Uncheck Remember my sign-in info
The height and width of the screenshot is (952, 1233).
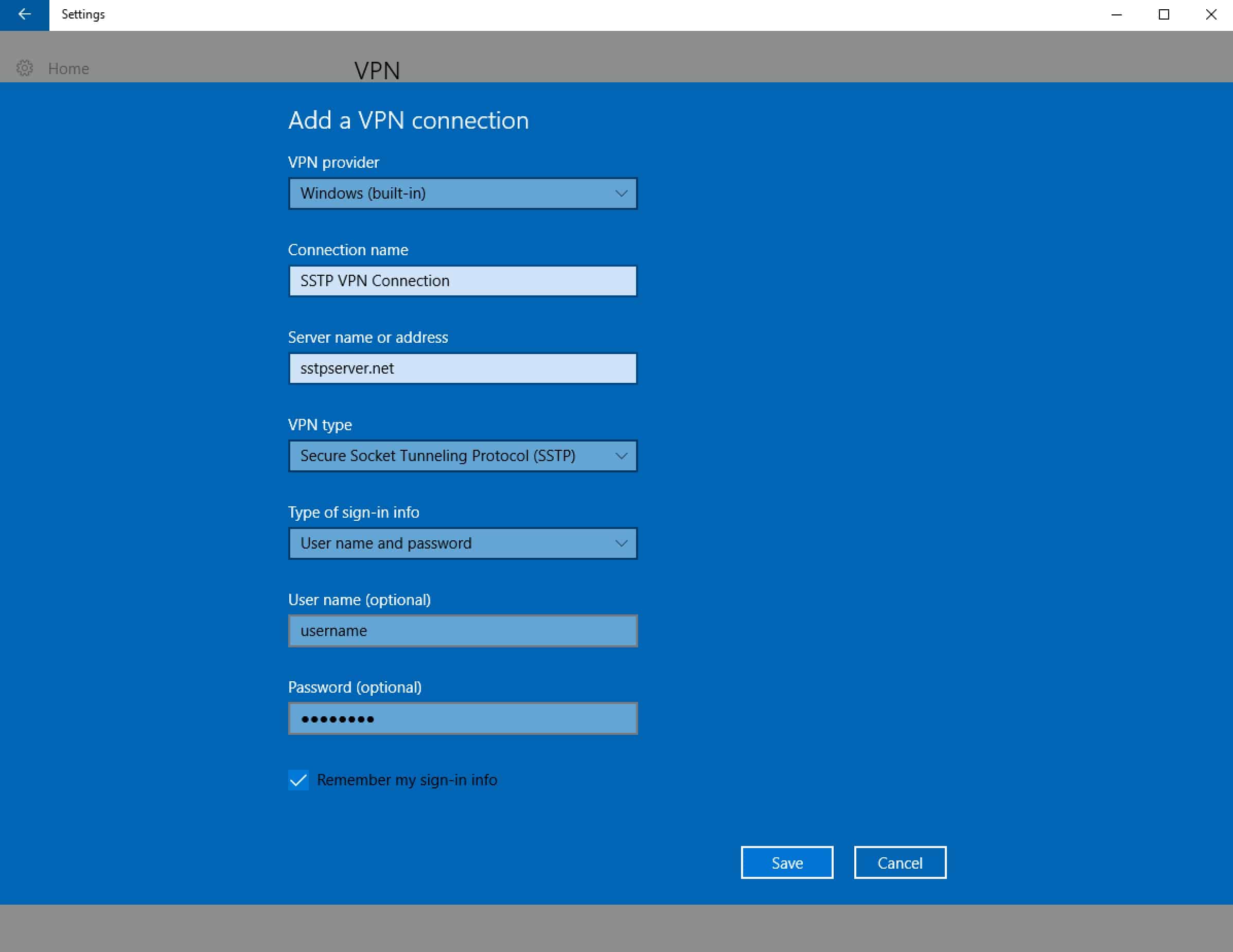pos(298,780)
